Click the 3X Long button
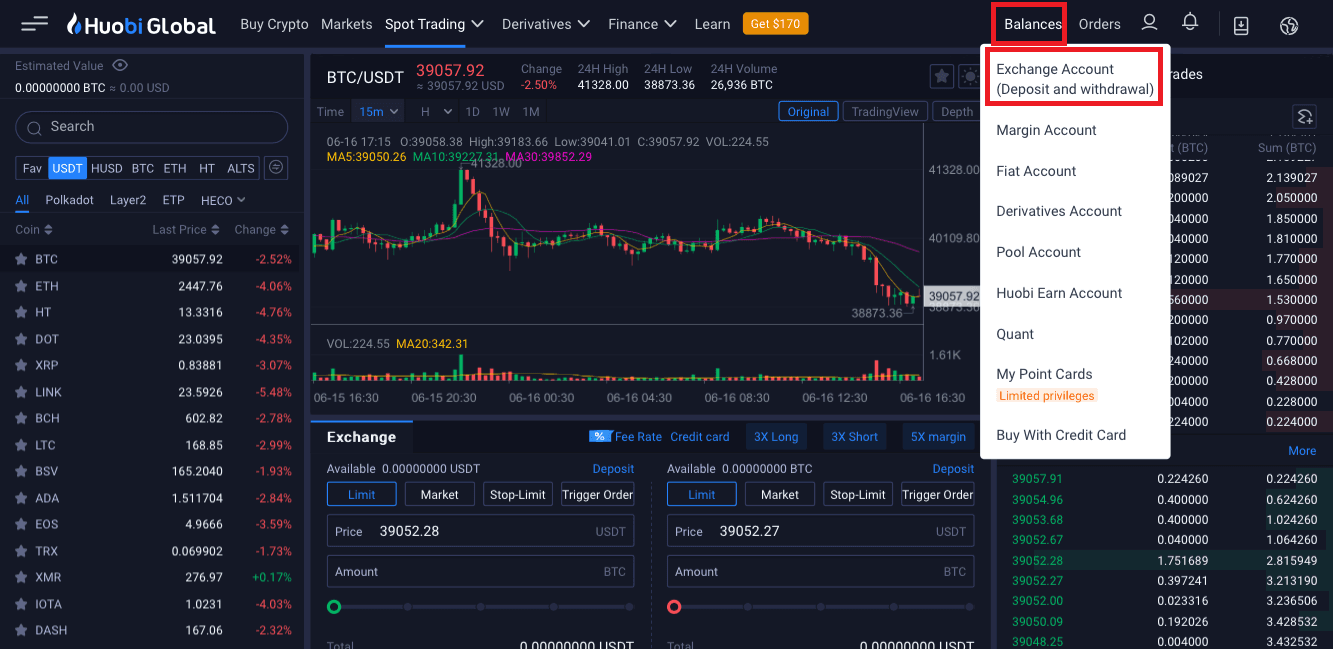Viewport: 1333px width, 649px height. 776,437
